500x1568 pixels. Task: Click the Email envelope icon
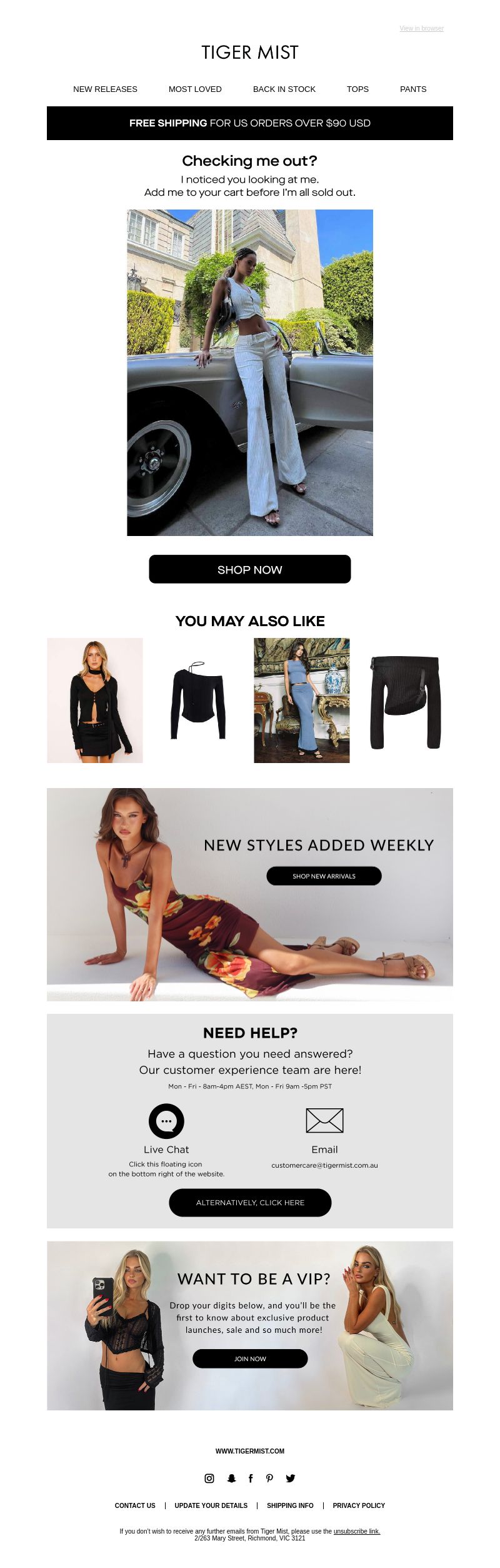coord(324,1120)
